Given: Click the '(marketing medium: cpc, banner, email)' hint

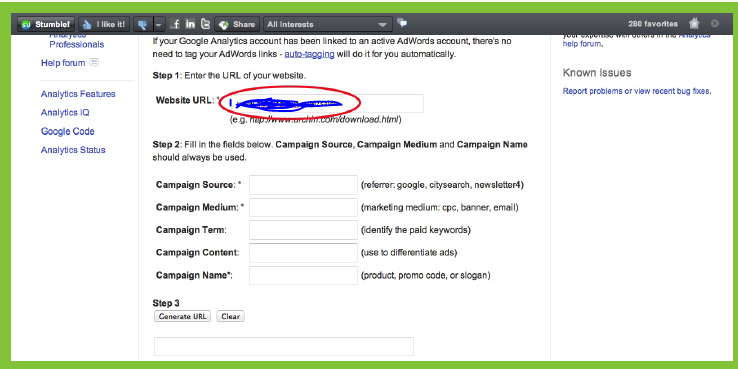Looking at the screenshot, I should coord(440,207).
